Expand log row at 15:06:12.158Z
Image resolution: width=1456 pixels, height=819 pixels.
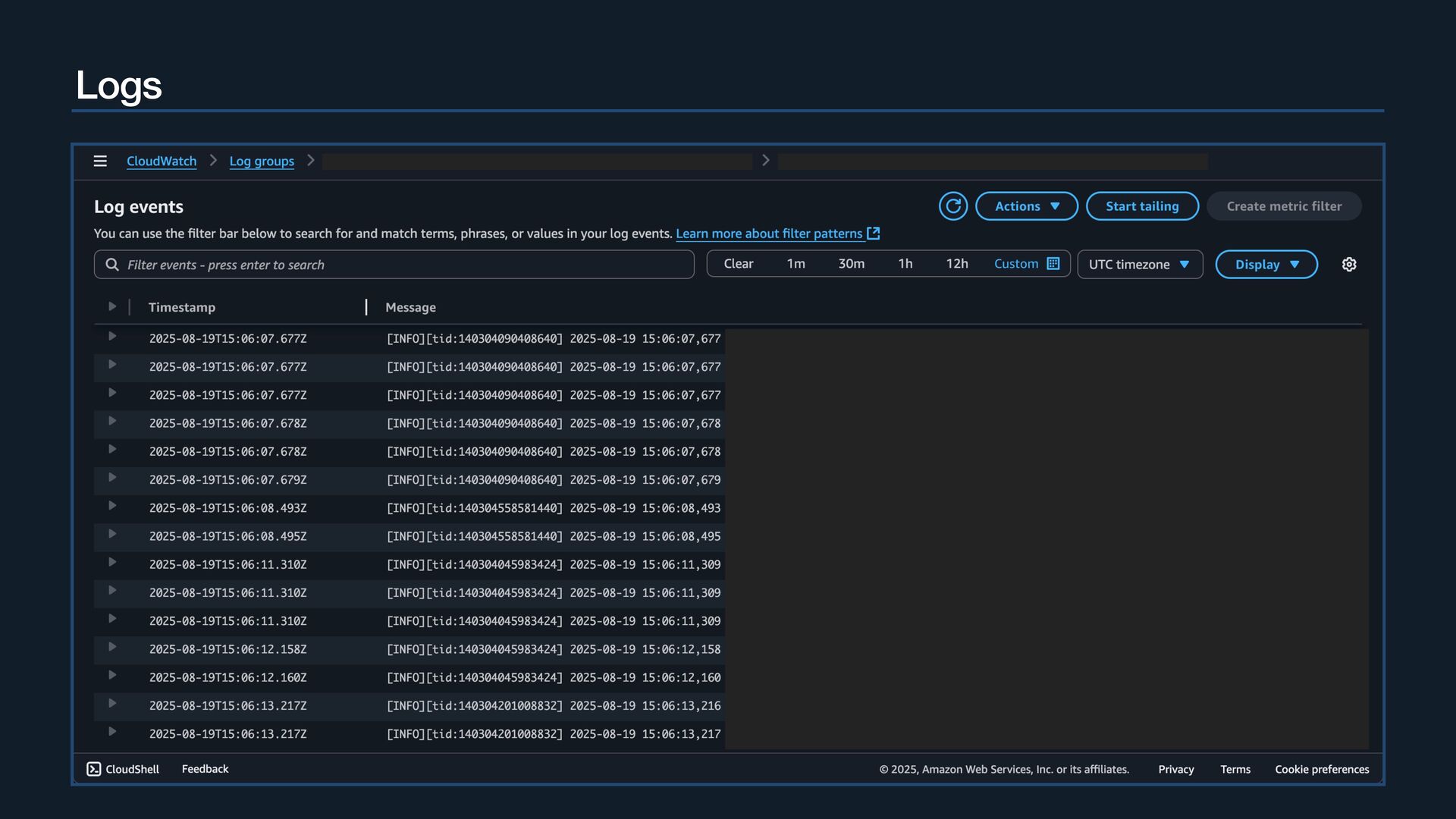click(x=112, y=647)
